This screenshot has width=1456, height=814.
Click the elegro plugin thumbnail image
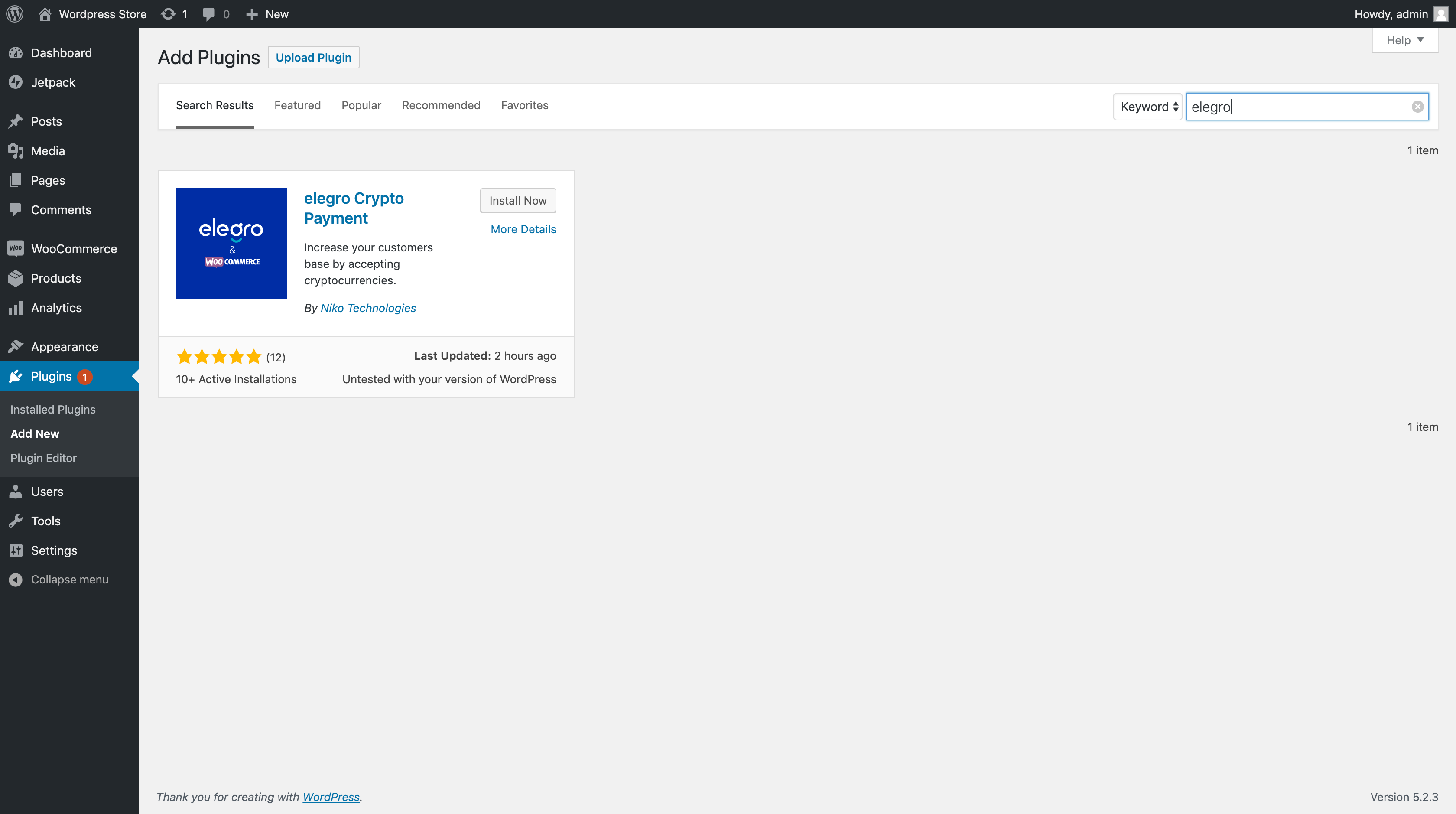pyautogui.click(x=231, y=243)
